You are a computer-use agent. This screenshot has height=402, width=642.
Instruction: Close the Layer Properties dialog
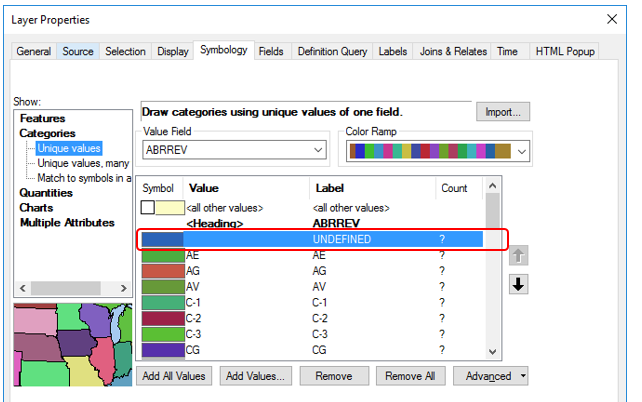[x=610, y=18]
